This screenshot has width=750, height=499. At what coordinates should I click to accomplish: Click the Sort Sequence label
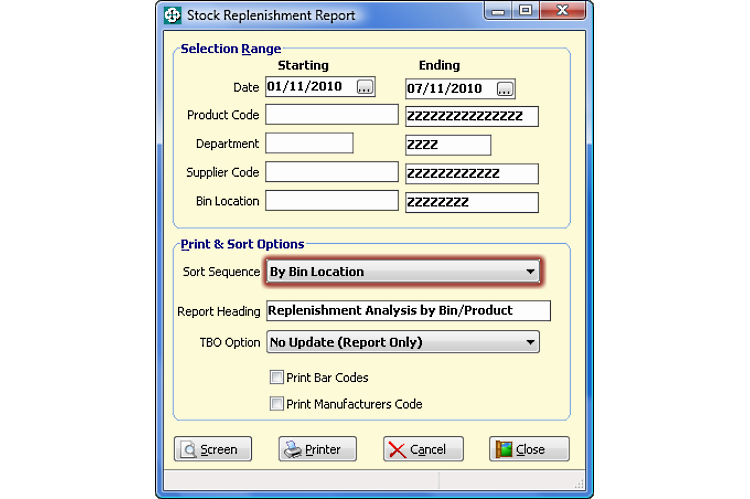[221, 272]
